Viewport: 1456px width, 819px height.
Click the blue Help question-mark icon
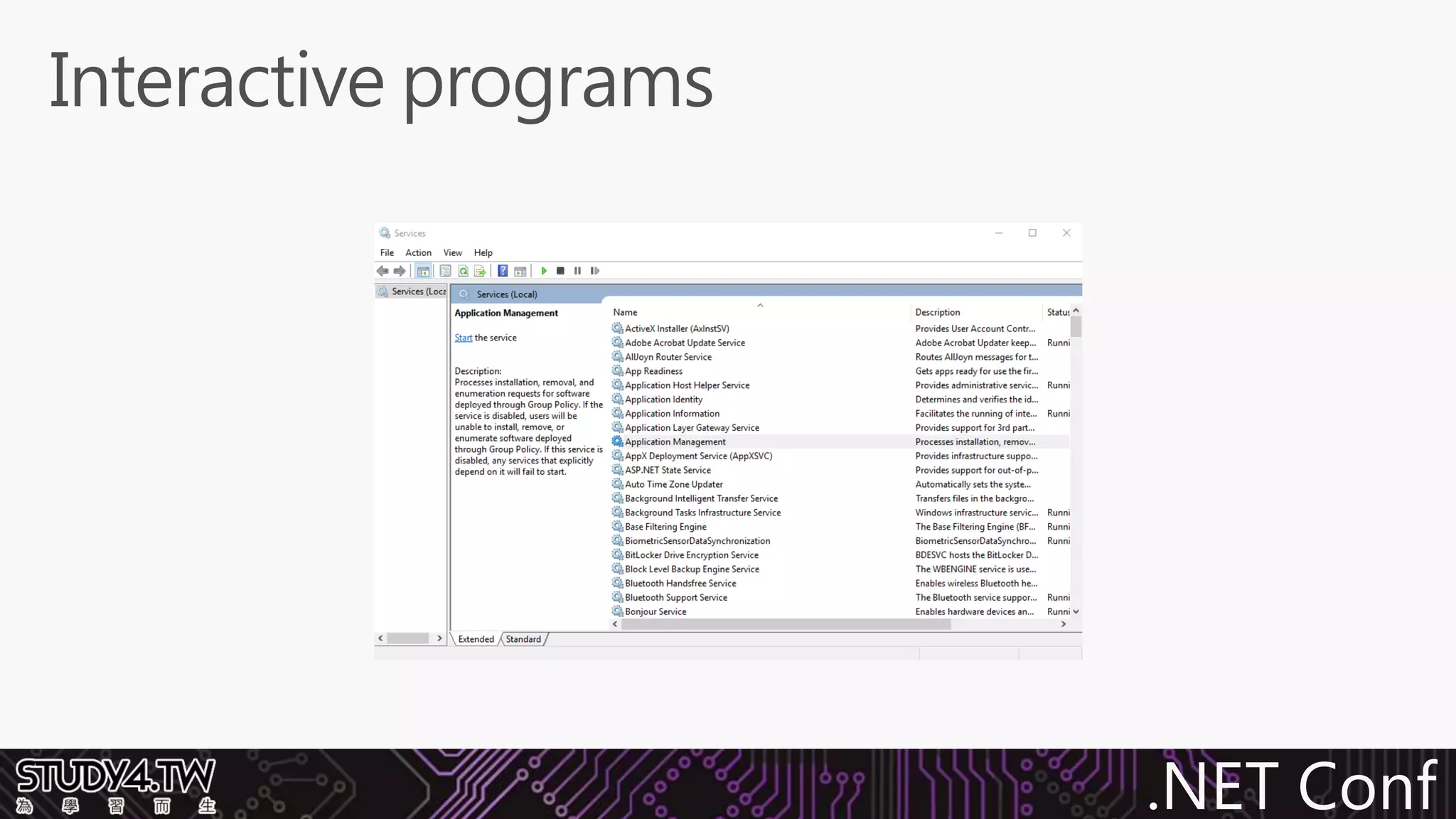point(503,271)
